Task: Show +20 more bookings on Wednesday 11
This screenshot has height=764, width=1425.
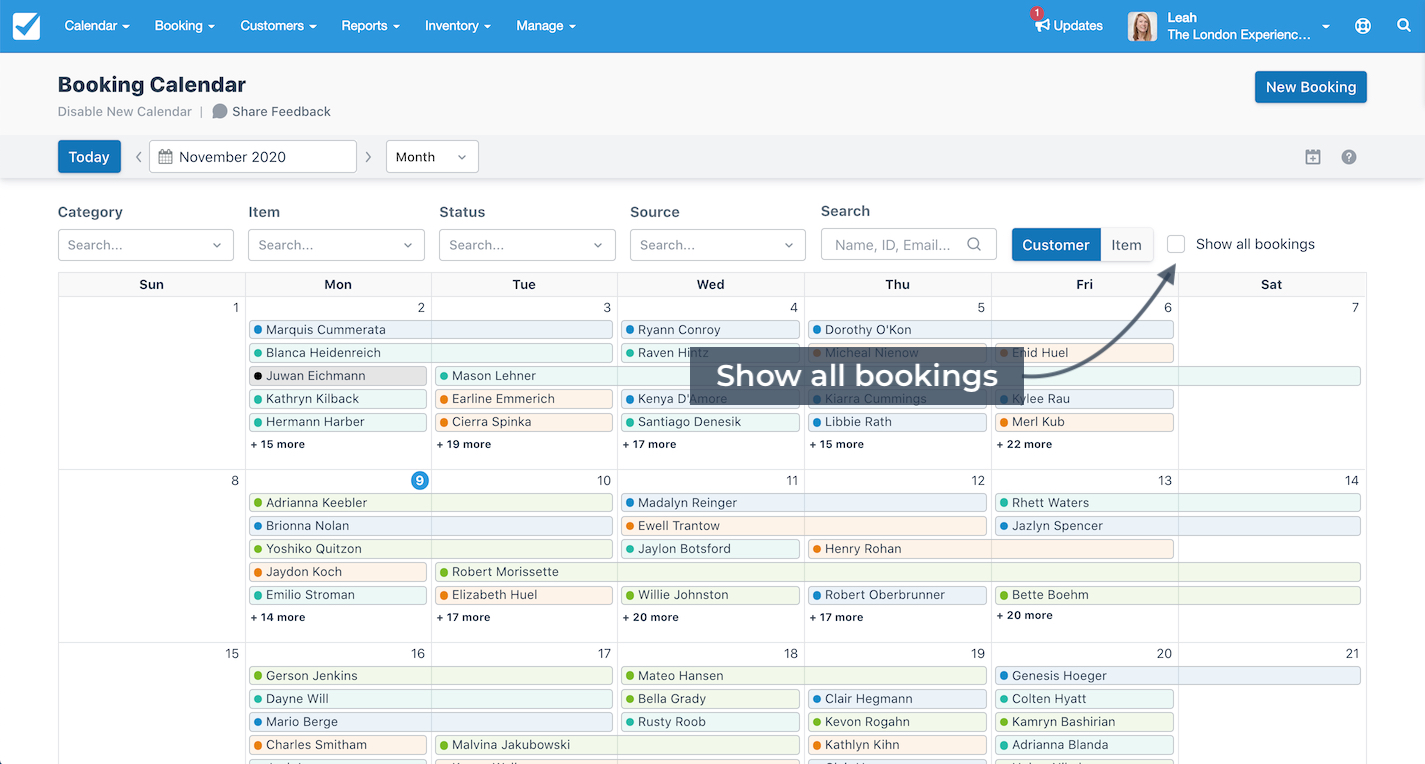Action: click(650, 617)
